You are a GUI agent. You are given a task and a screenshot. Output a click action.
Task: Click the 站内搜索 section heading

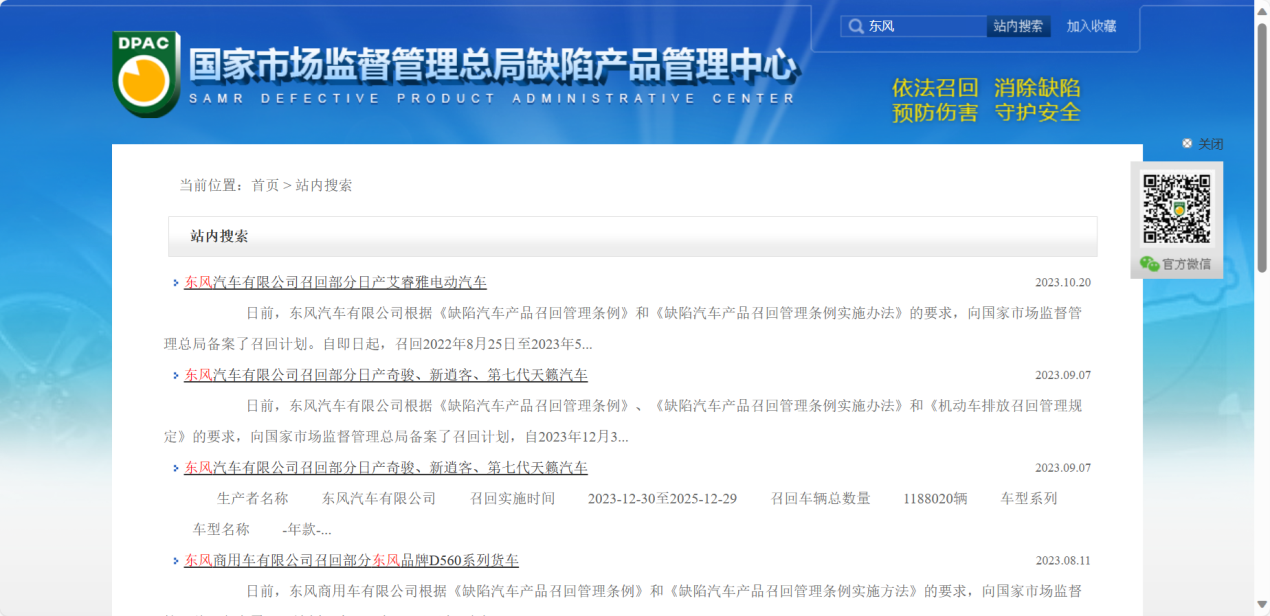pyautogui.click(x=219, y=237)
